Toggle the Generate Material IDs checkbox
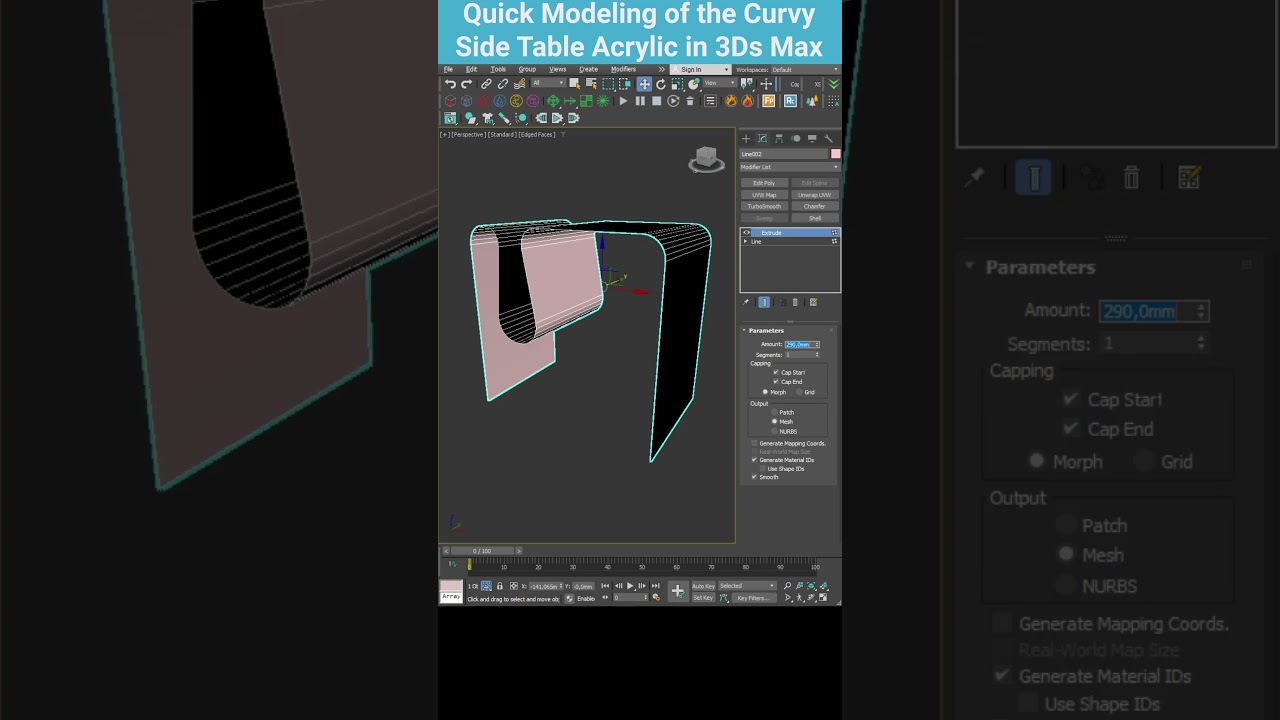 754,460
